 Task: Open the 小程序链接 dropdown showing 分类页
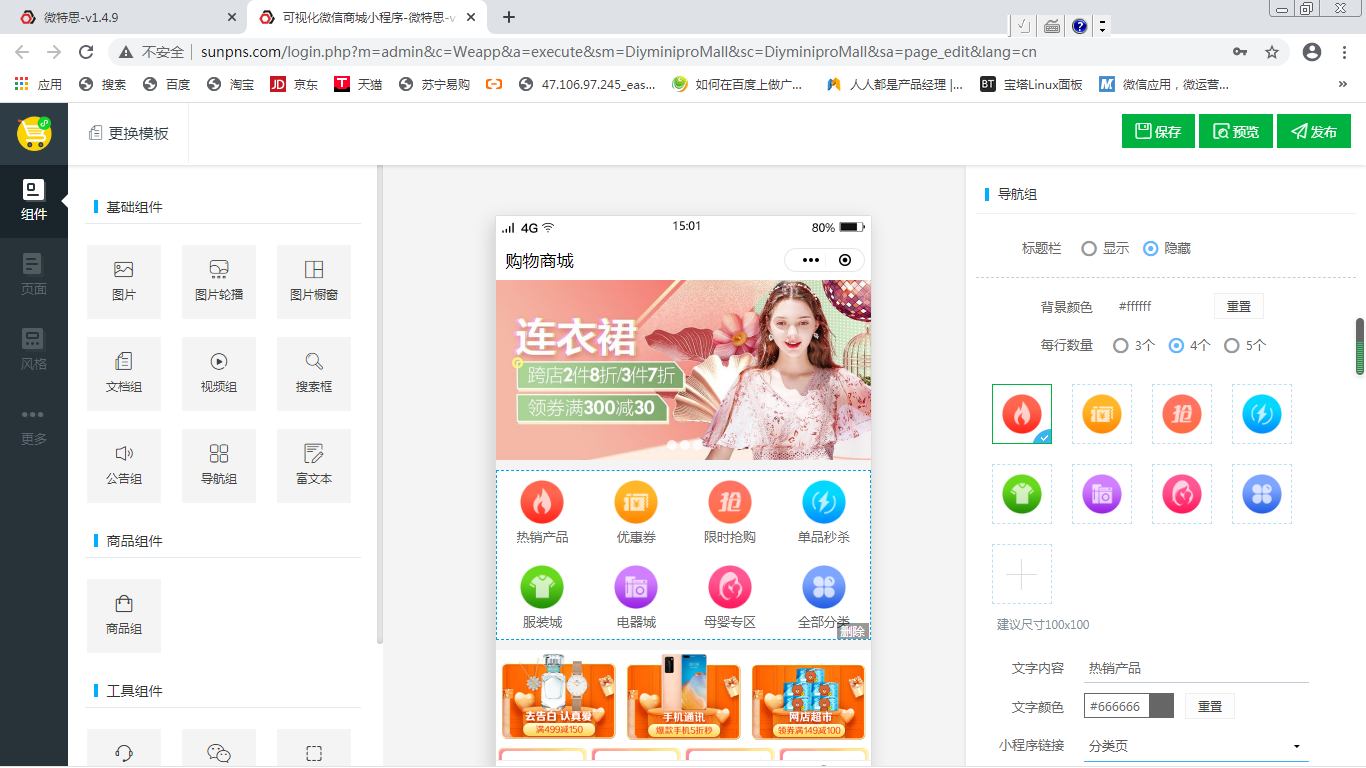[1196, 746]
